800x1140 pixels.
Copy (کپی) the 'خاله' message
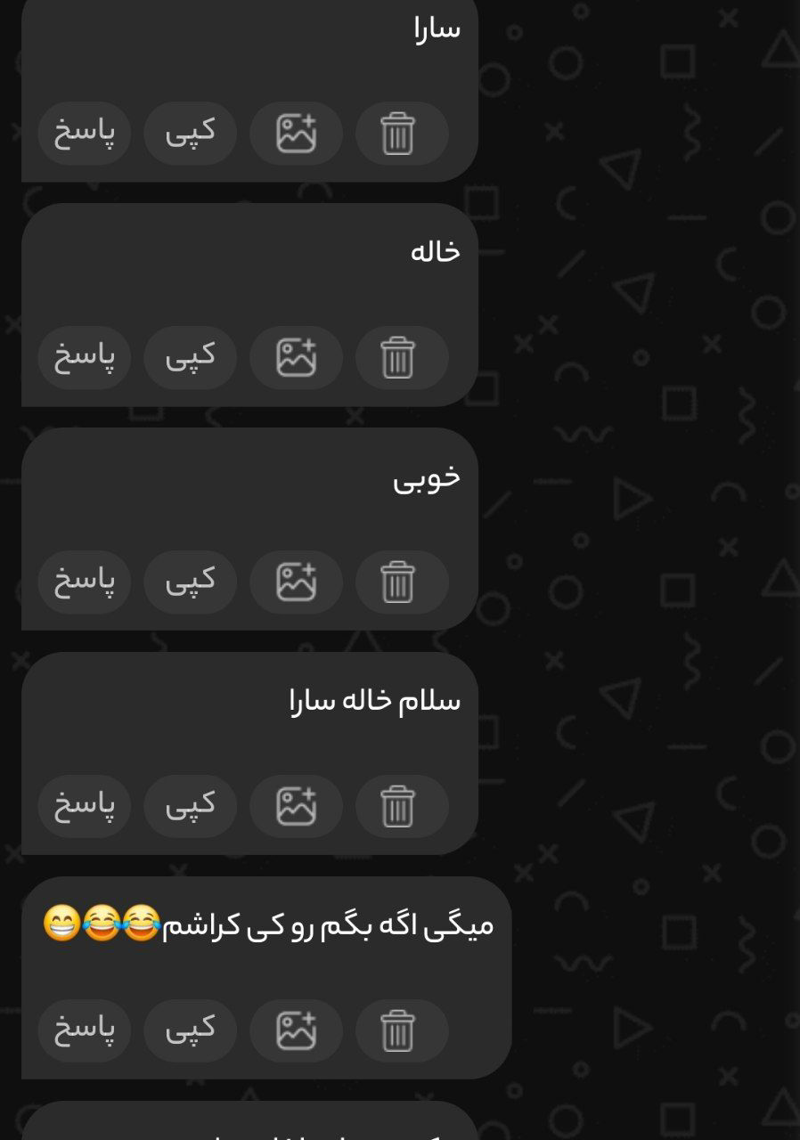pos(191,358)
